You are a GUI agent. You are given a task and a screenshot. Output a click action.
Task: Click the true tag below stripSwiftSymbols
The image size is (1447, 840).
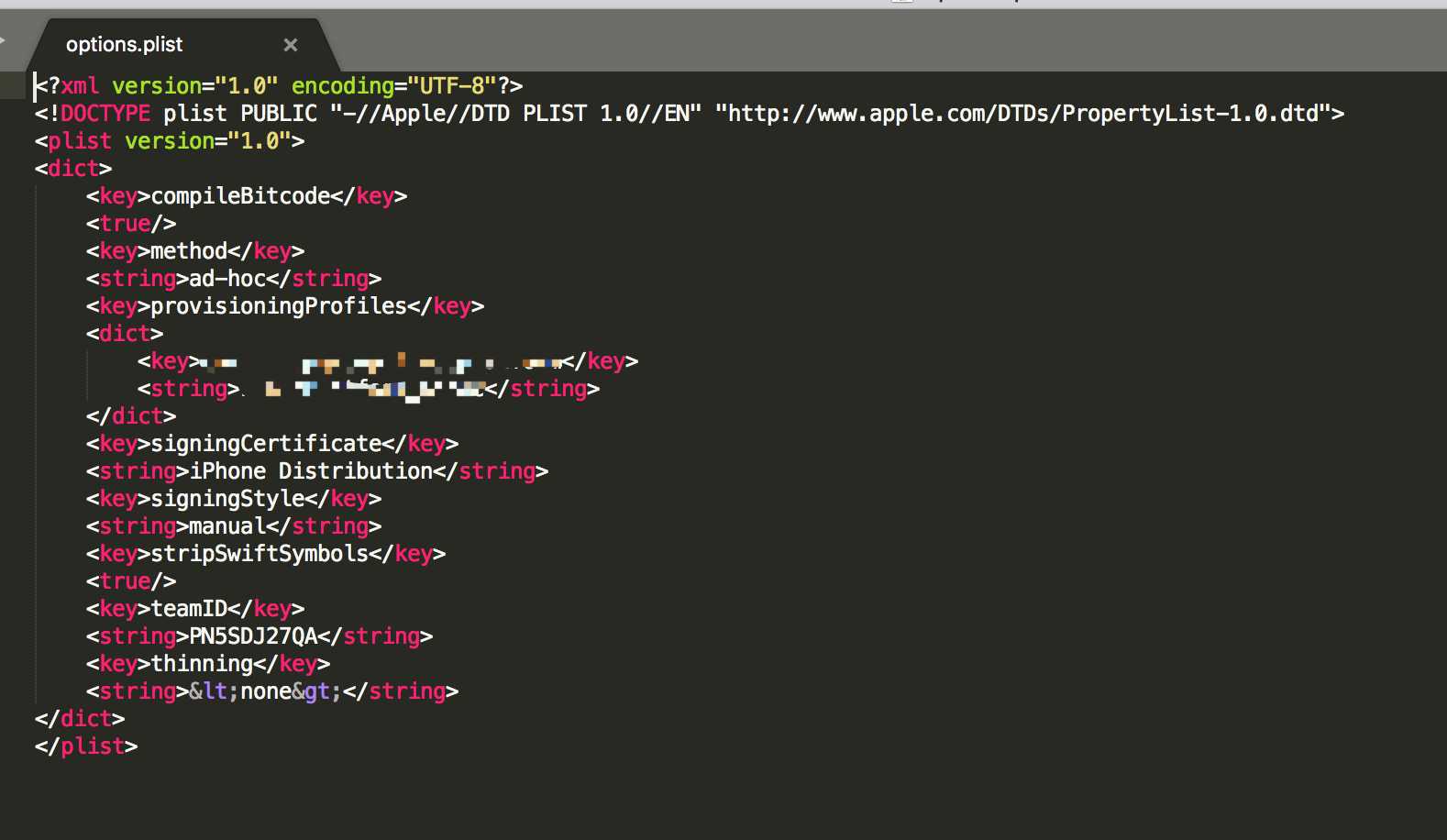(131, 581)
